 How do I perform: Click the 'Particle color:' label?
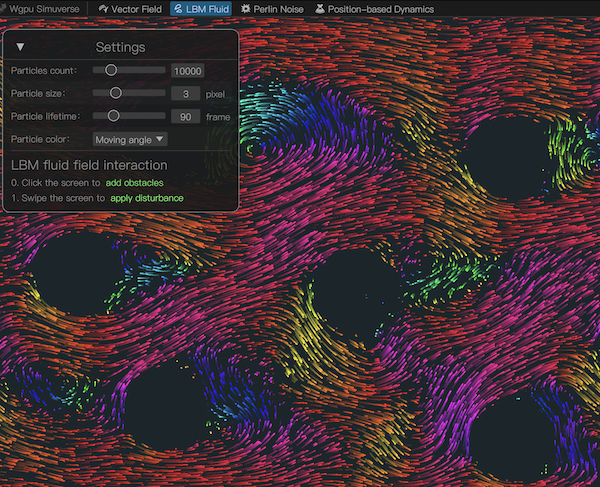click(40, 139)
